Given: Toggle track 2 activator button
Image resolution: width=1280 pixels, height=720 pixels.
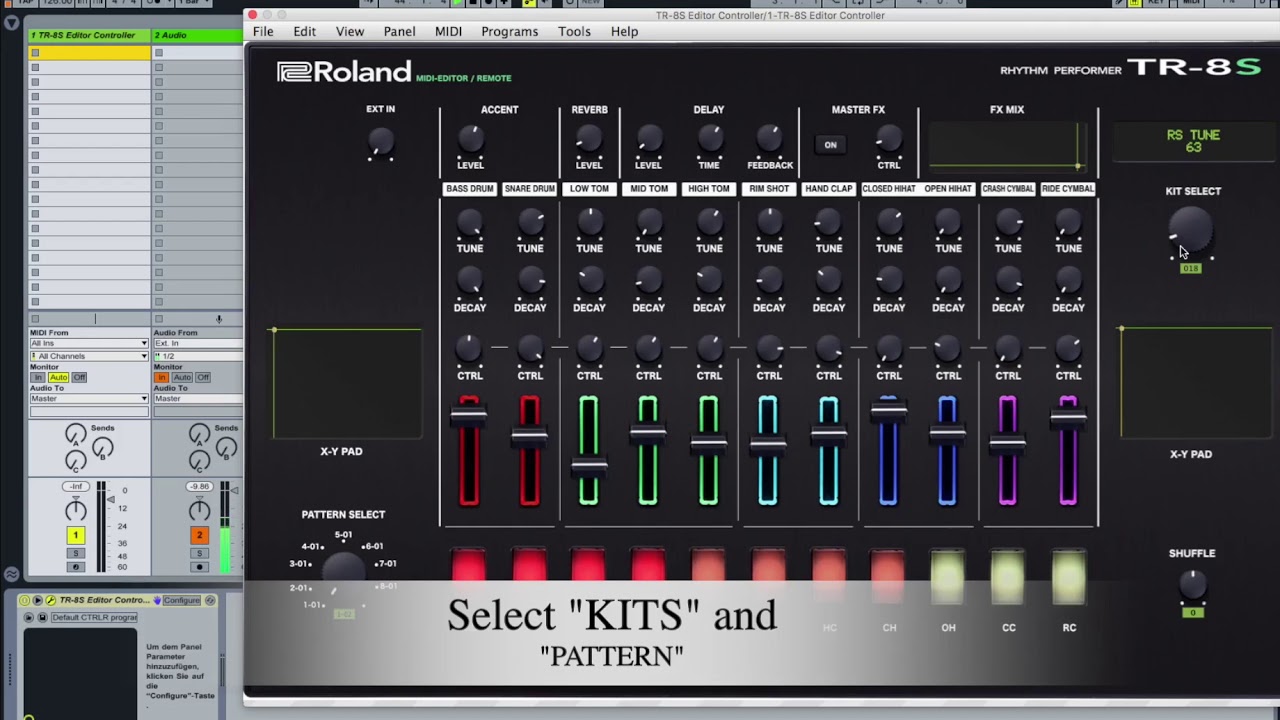Looking at the screenshot, I should point(199,536).
